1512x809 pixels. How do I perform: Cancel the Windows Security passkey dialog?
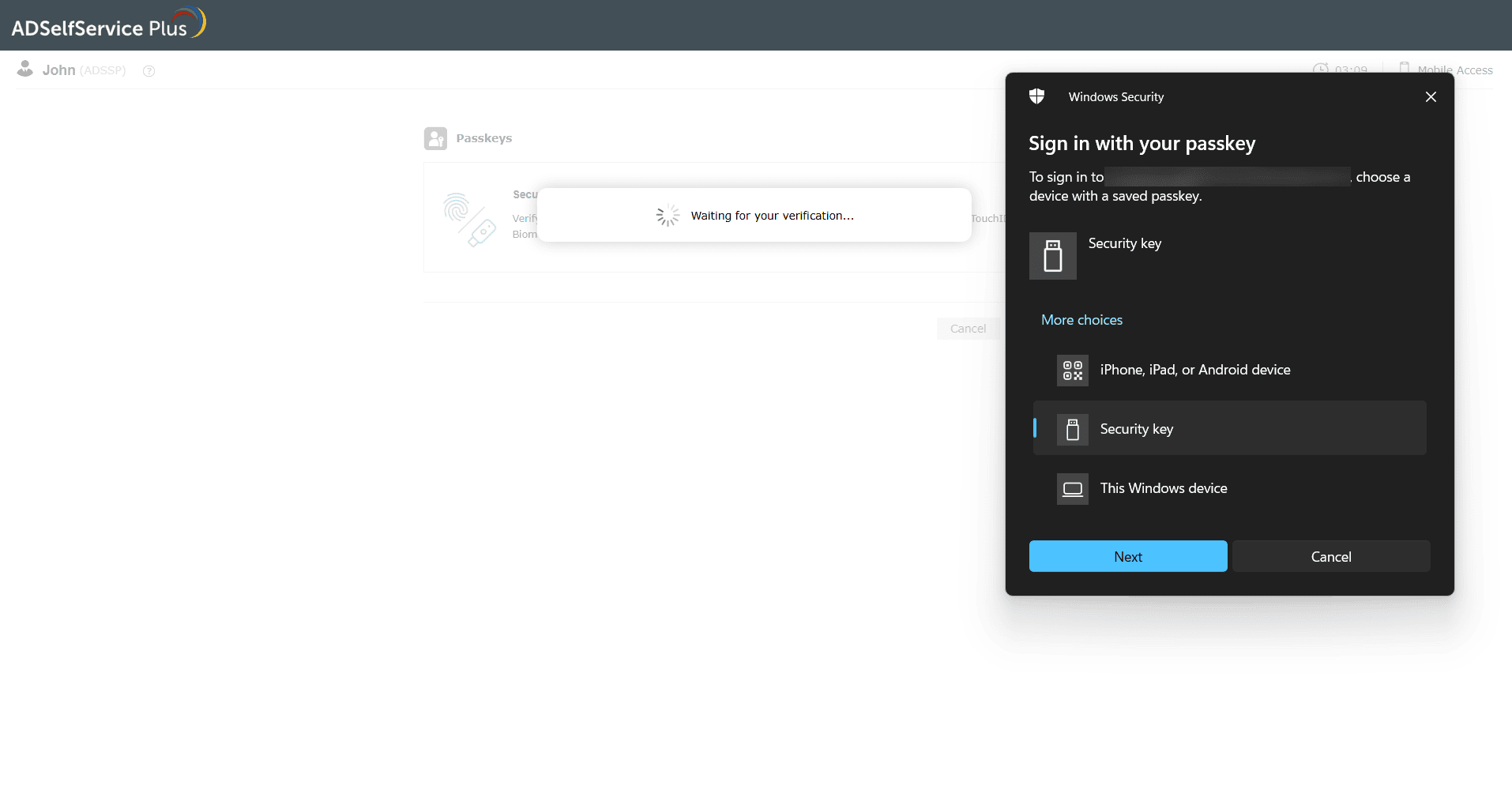coord(1331,556)
